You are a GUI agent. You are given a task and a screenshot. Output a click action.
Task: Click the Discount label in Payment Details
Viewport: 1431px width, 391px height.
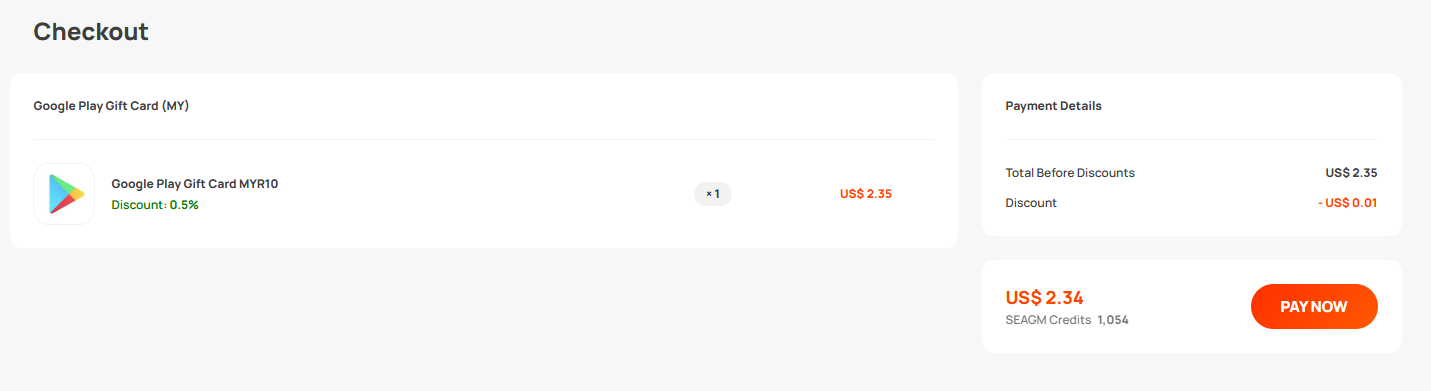[x=1031, y=203]
